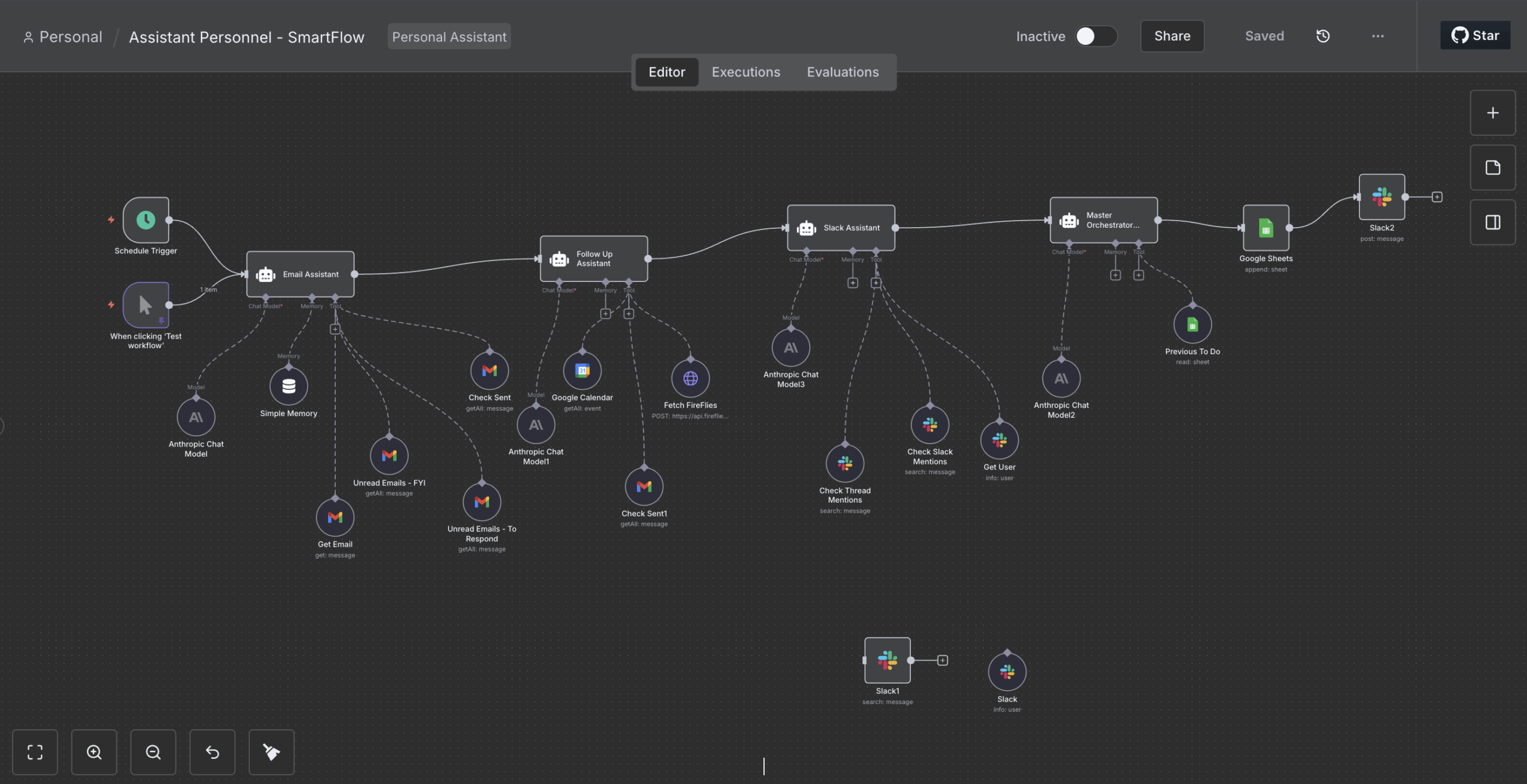Open the Executions tab
This screenshot has height=784, width=1527.
click(746, 72)
